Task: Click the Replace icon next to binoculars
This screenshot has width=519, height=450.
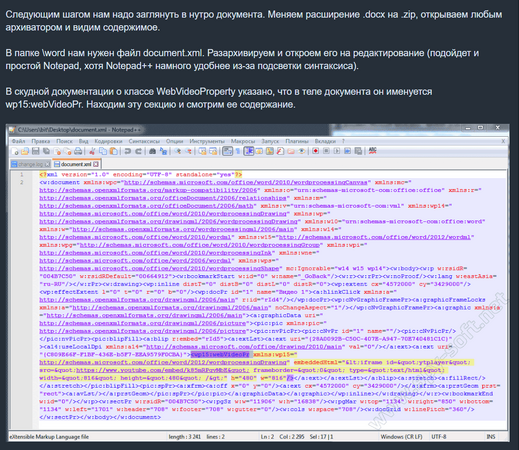Action: pos(163,151)
